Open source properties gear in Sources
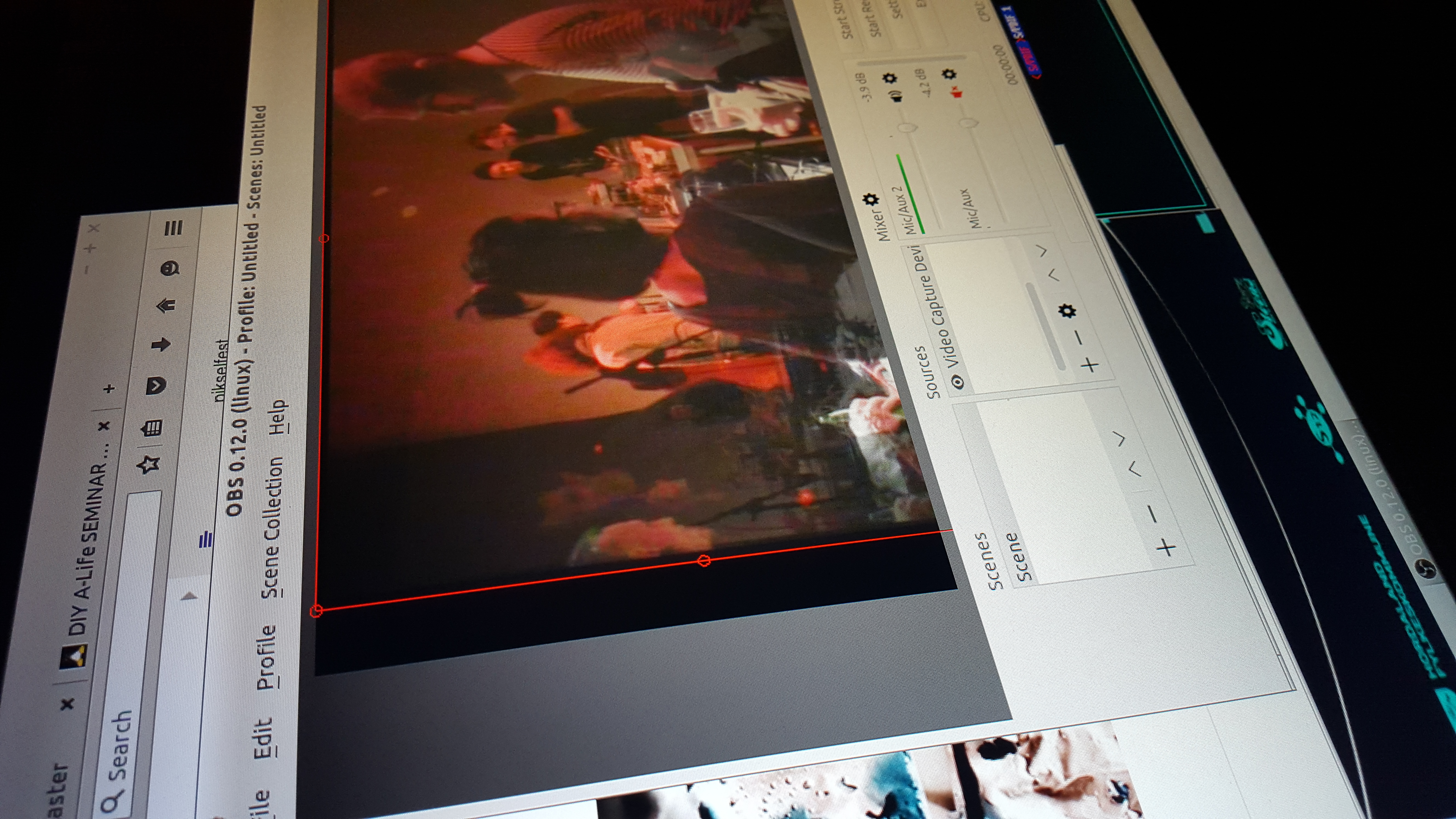The height and width of the screenshot is (819, 1456). pyautogui.click(x=1067, y=310)
